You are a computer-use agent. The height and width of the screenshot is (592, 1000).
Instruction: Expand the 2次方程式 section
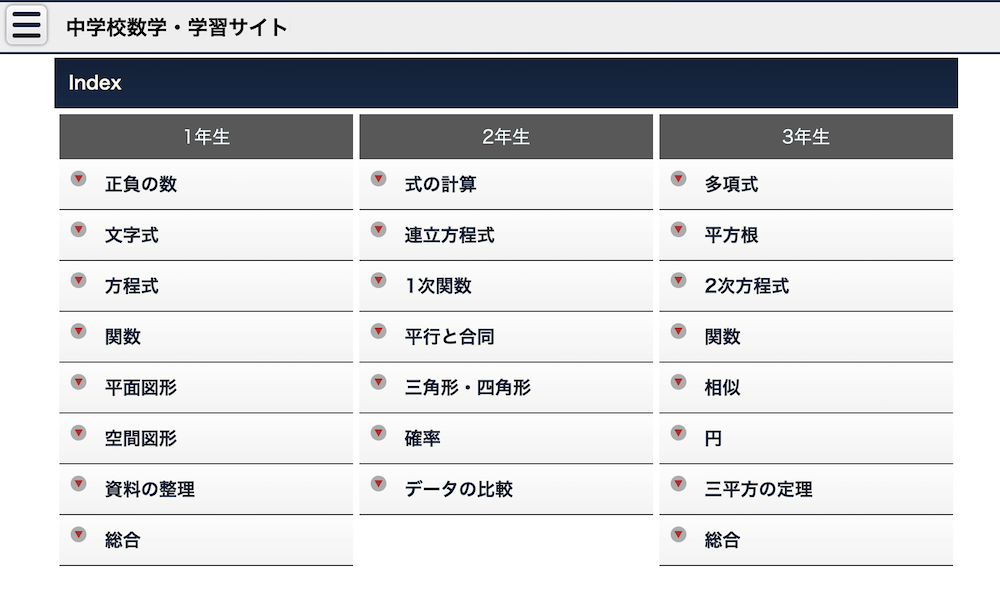(x=806, y=286)
